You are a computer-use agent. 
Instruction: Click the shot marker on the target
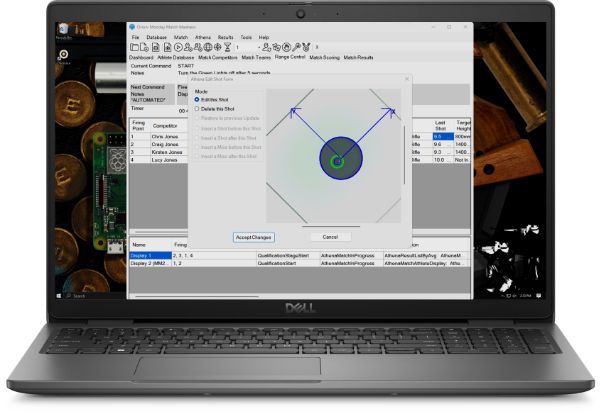tap(337, 162)
